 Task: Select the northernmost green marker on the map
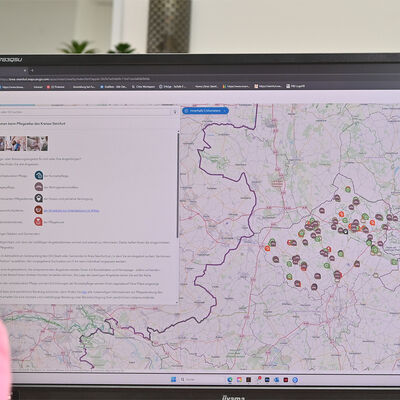coord(348,189)
